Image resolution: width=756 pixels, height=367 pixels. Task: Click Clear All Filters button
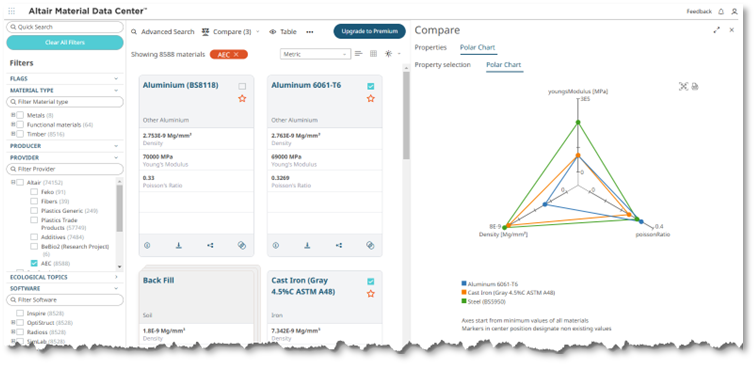click(x=65, y=42)
